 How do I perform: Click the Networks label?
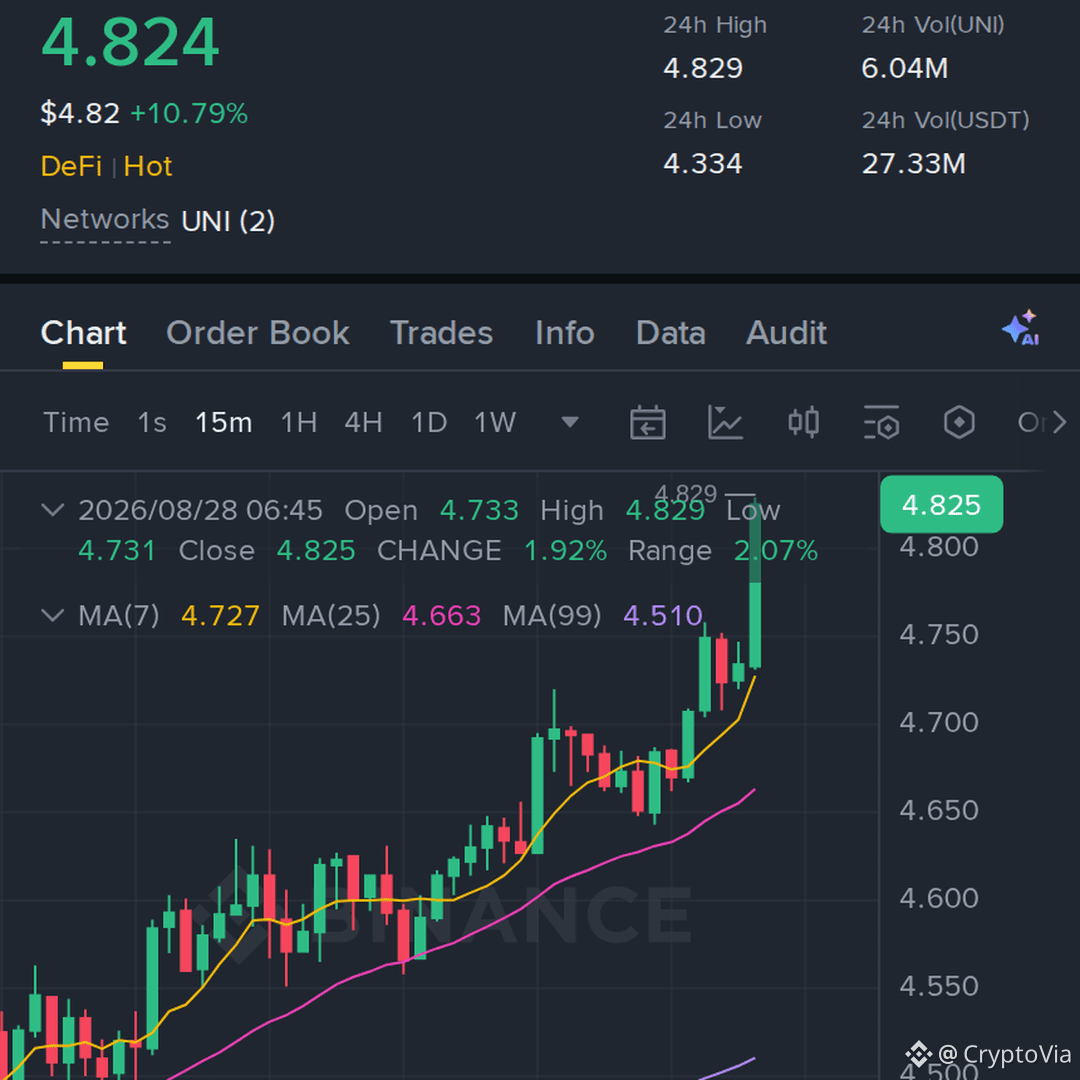105,220
